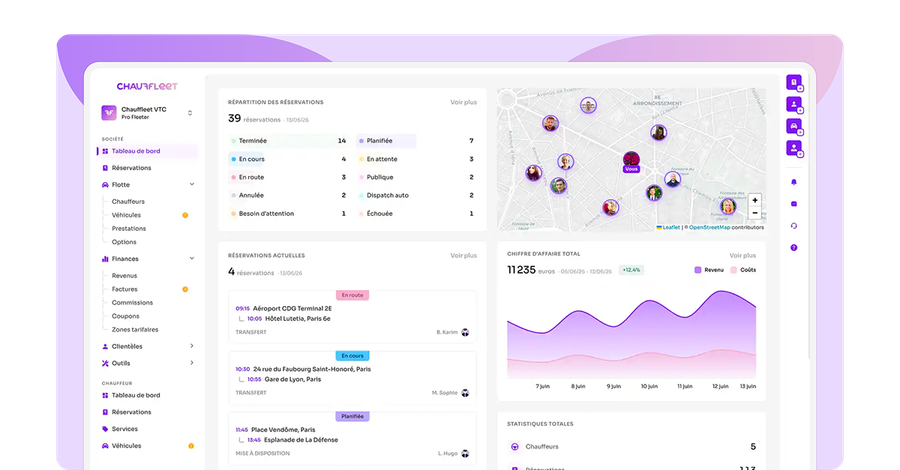Select the Échouée status row

pos(417,213)
